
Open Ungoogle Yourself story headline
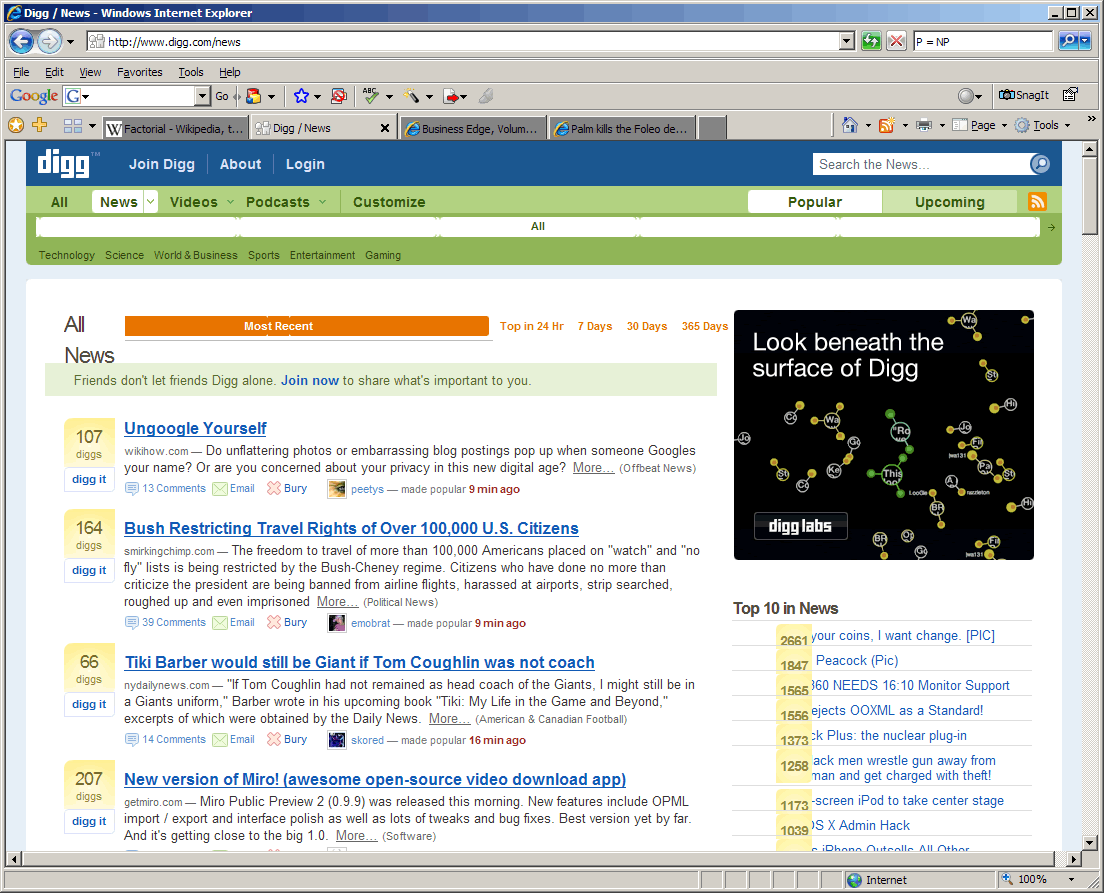tap(195, 428)
